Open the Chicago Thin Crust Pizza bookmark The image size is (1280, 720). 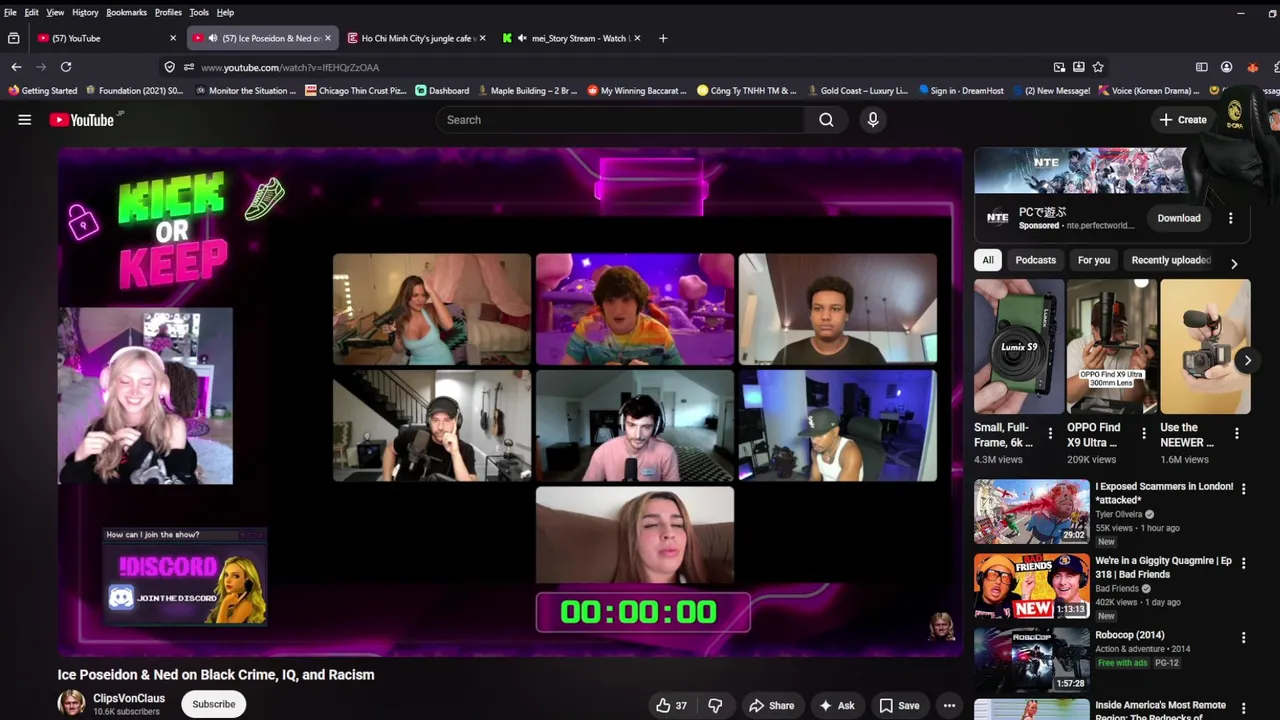tap(356, 90)
